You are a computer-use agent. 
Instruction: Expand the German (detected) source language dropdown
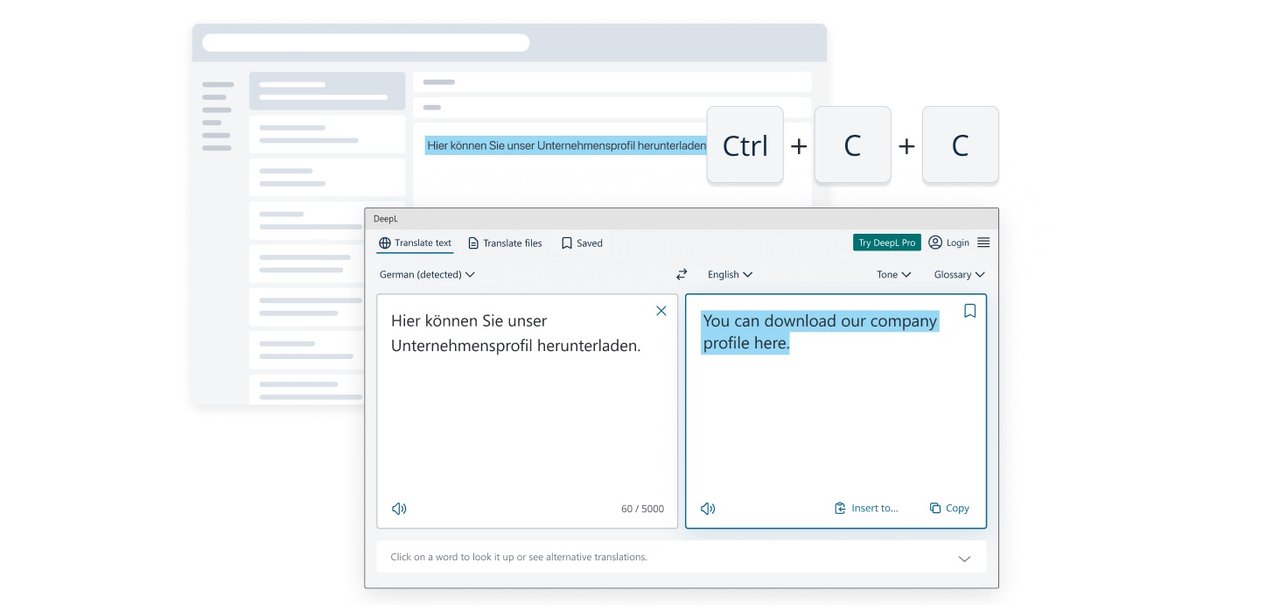pyautogui.click(x=427, y=274)
